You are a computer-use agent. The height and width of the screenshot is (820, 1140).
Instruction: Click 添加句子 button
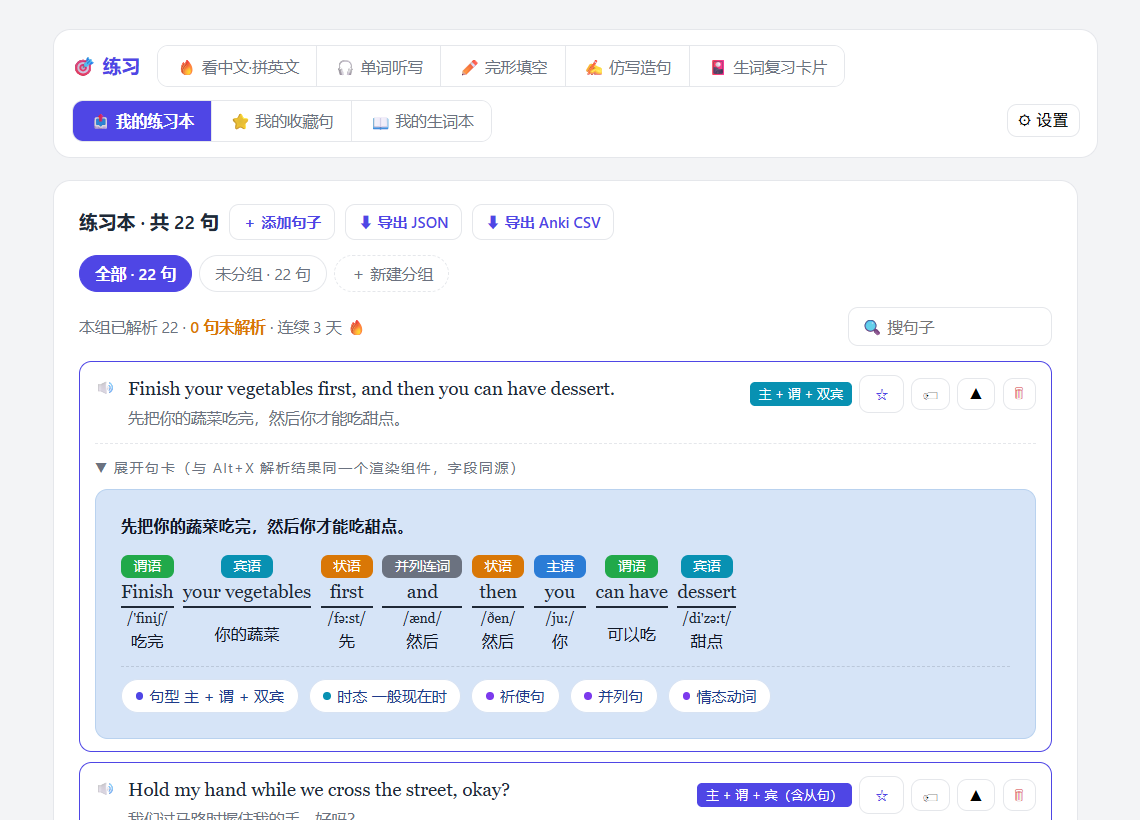(282, 222)
